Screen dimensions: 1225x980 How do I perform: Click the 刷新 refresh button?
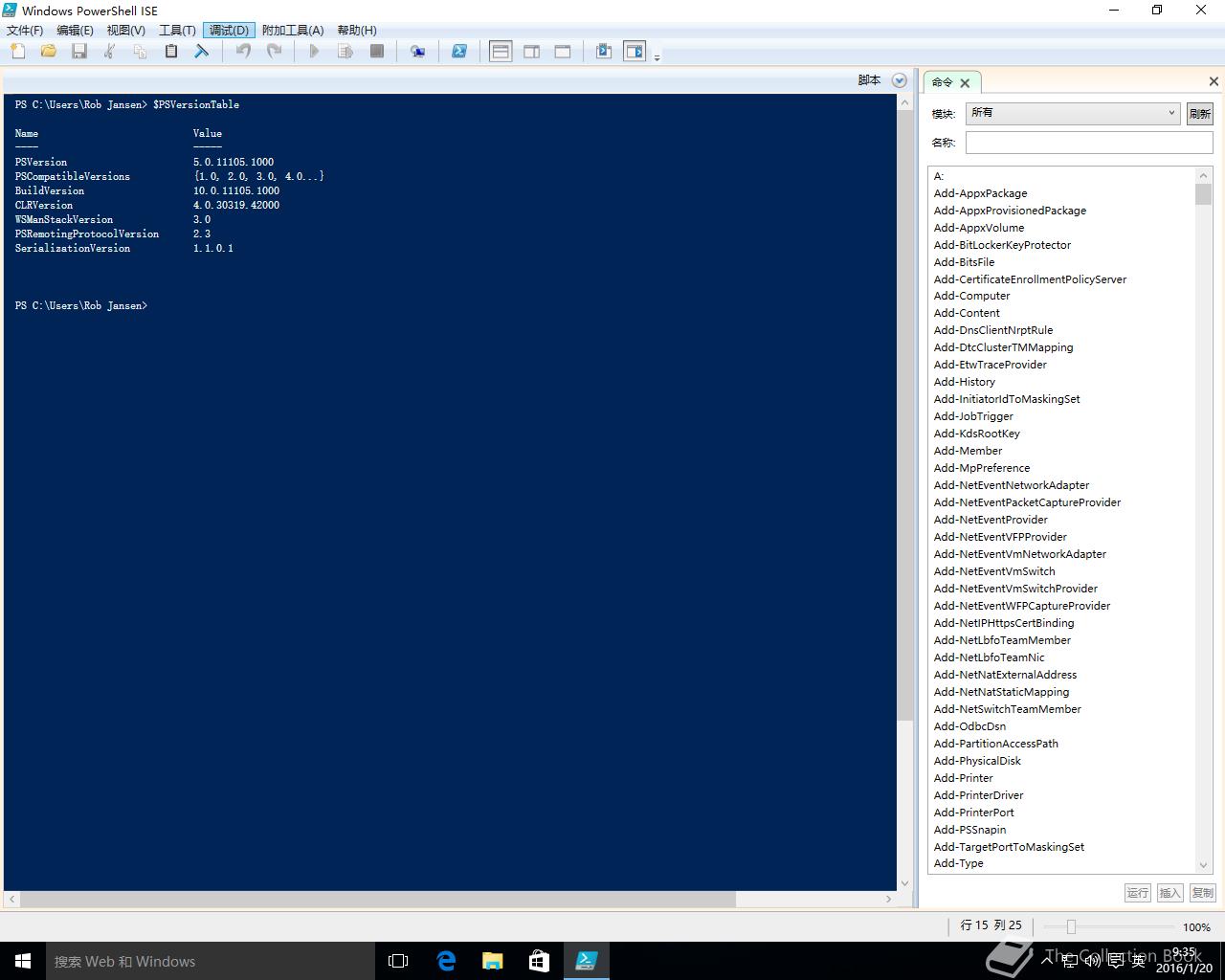click(1200, 113)
